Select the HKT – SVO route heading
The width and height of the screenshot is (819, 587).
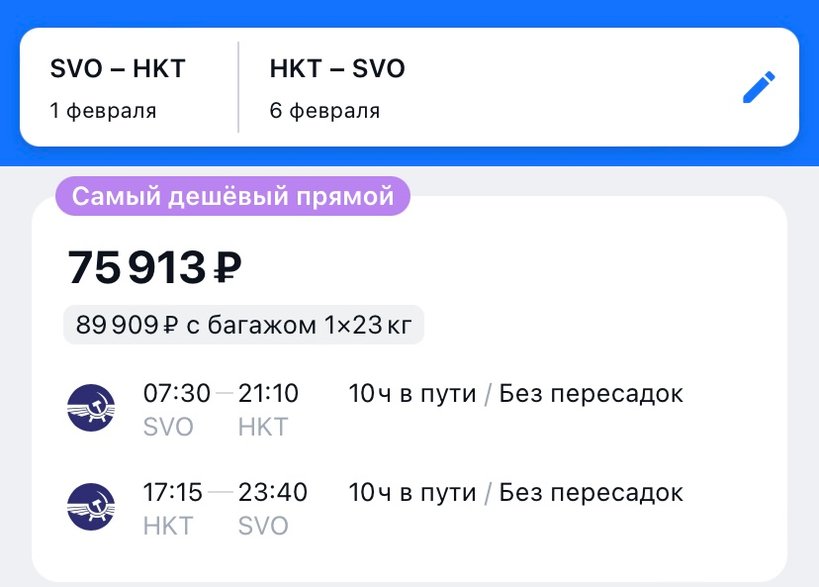[x=337, y=69]
